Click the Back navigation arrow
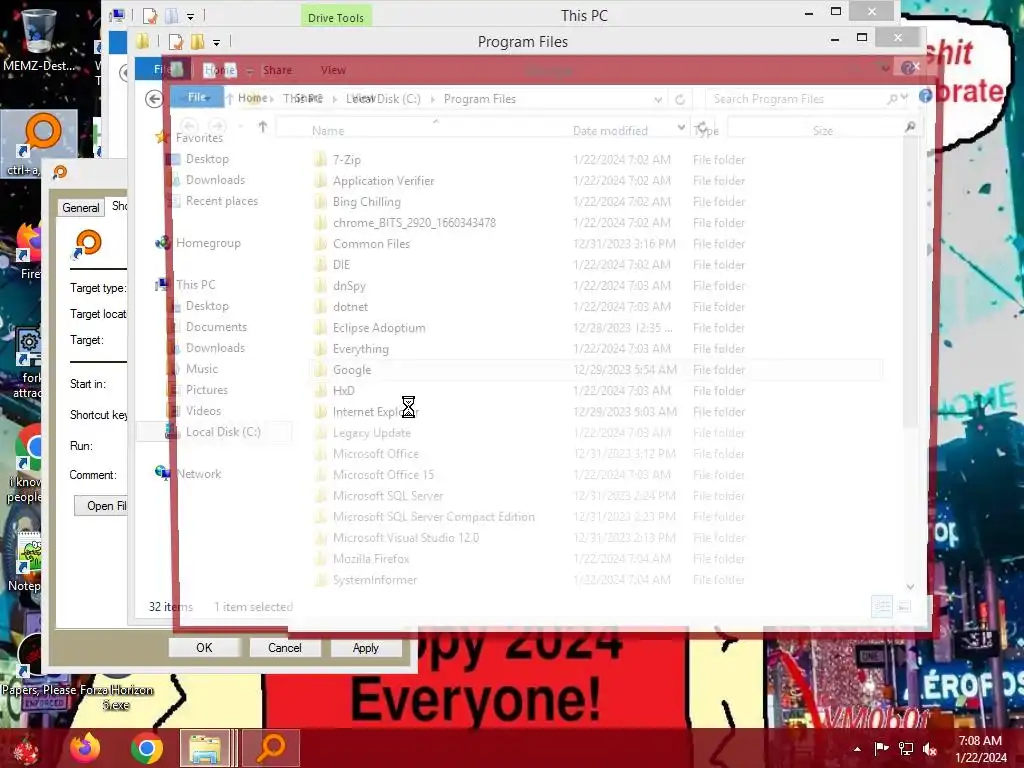Screen dimensions: 1024x768 [154, 99]
